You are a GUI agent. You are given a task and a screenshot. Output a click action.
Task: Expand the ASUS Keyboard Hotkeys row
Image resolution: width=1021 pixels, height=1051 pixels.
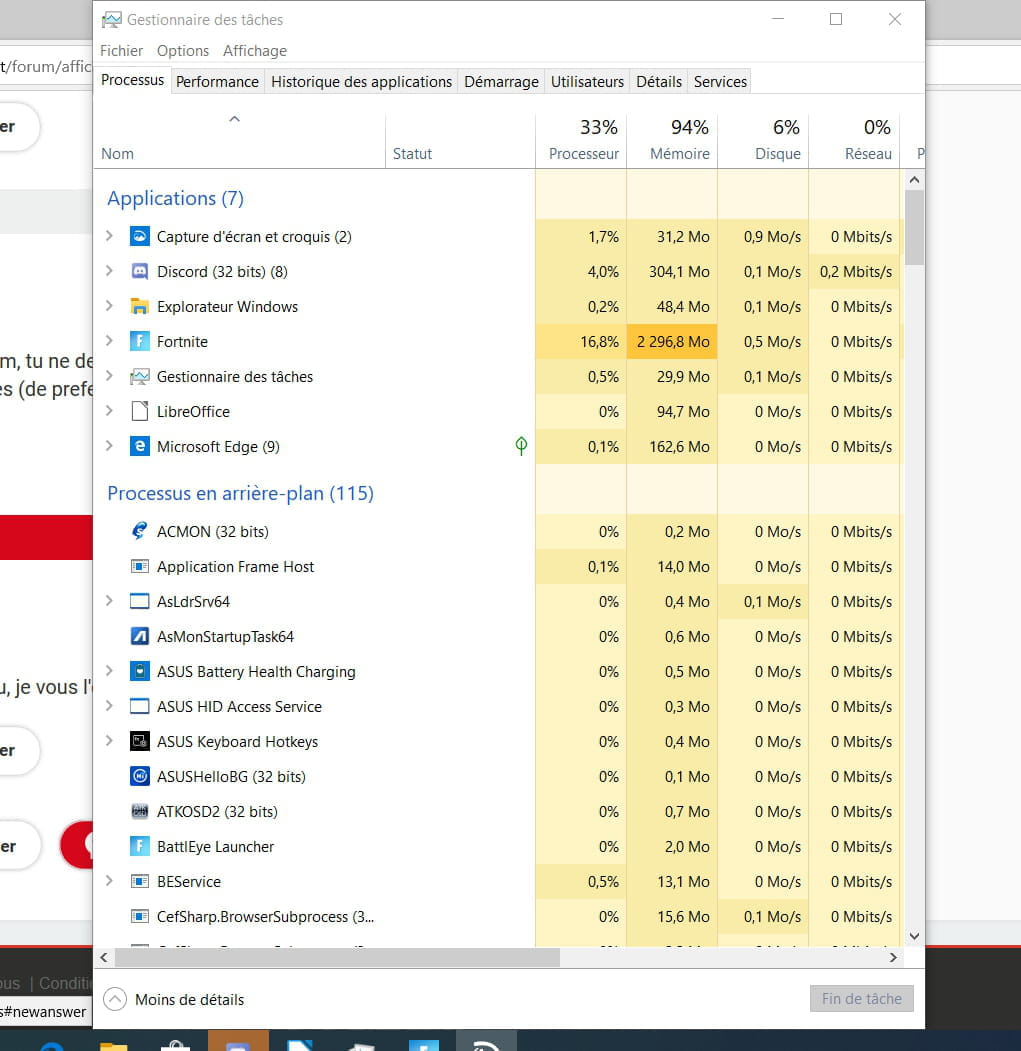click(x=109, y=741)
